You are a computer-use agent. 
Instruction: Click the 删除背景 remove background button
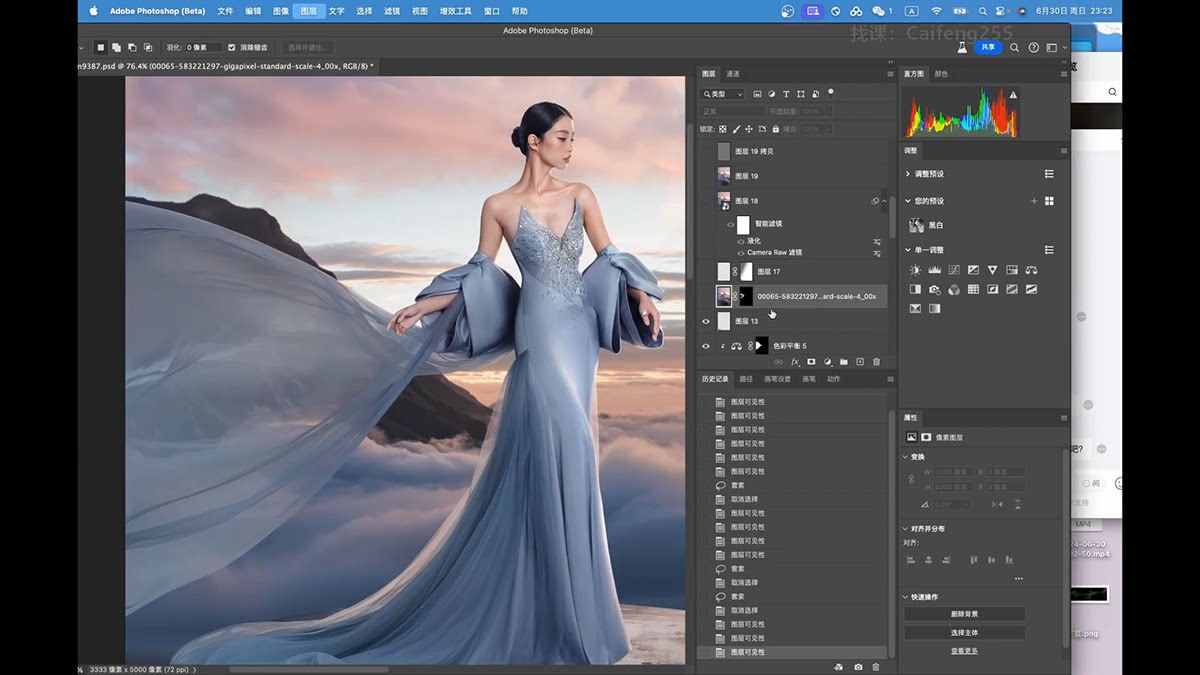964,614
